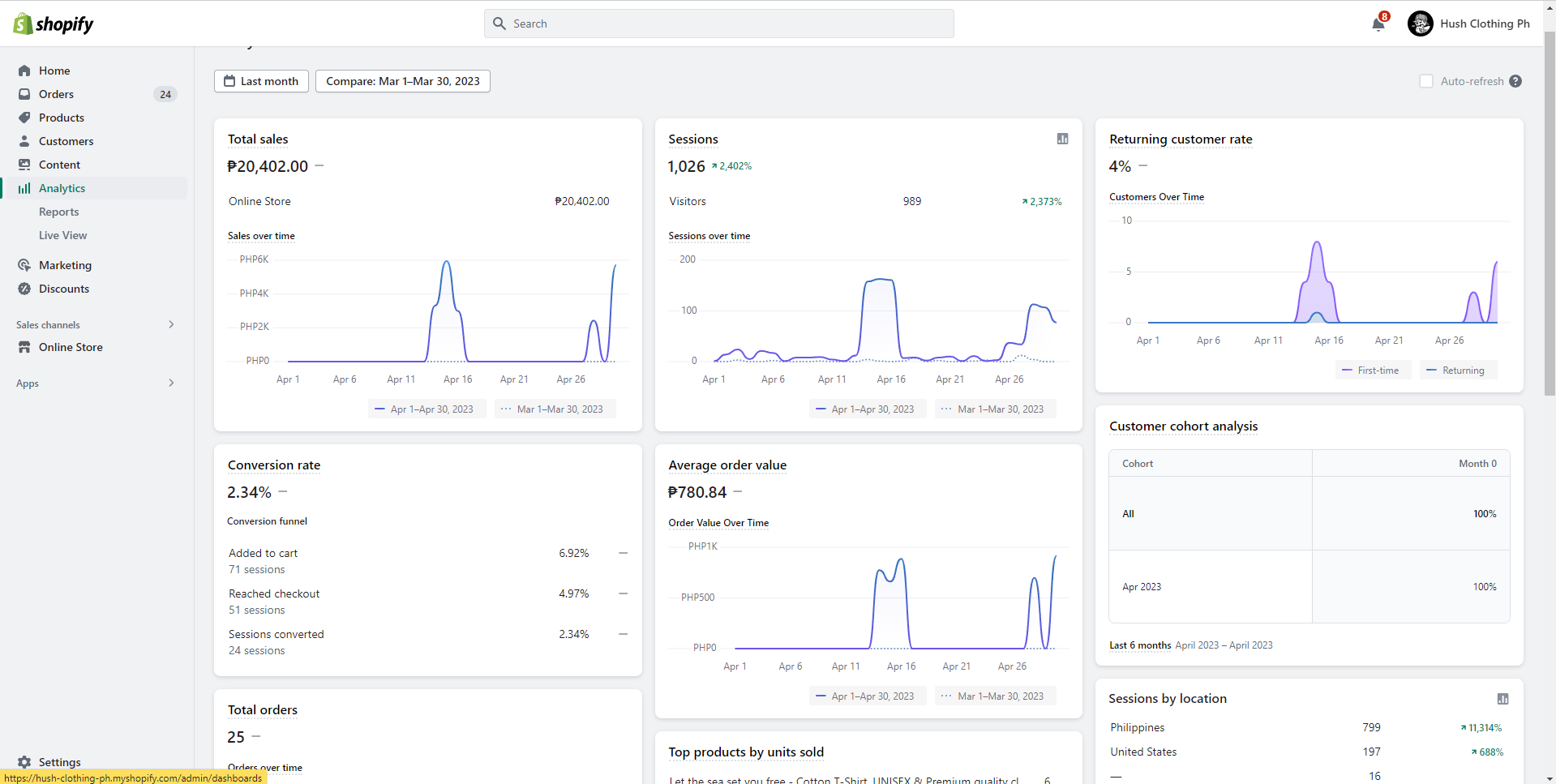This screenshot has height=784, width=1556.
Task: Click the Shopify logo
Action: pos(54,24)
